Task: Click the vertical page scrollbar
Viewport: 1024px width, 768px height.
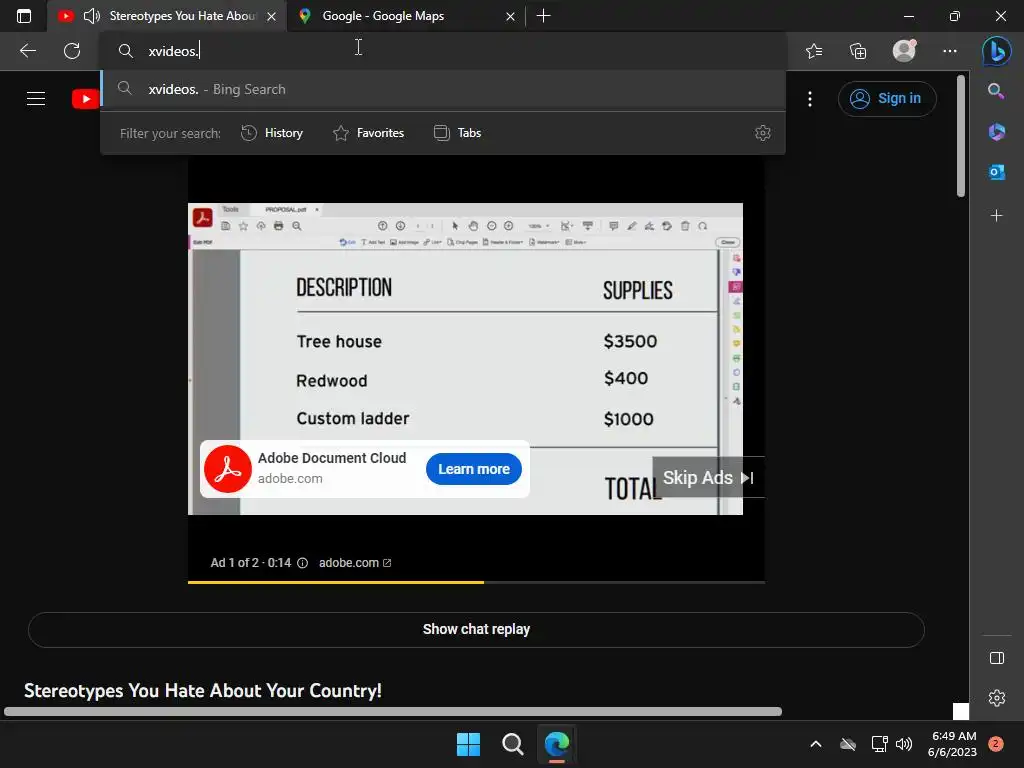Action: click(x=960, y=136)
